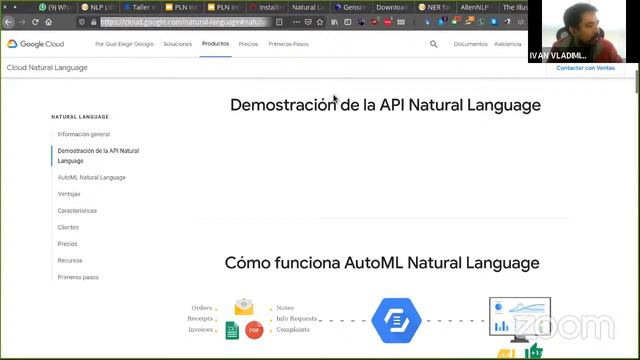Click the page vertical scrollbar
Screen dimensions: 640x360
637,82
